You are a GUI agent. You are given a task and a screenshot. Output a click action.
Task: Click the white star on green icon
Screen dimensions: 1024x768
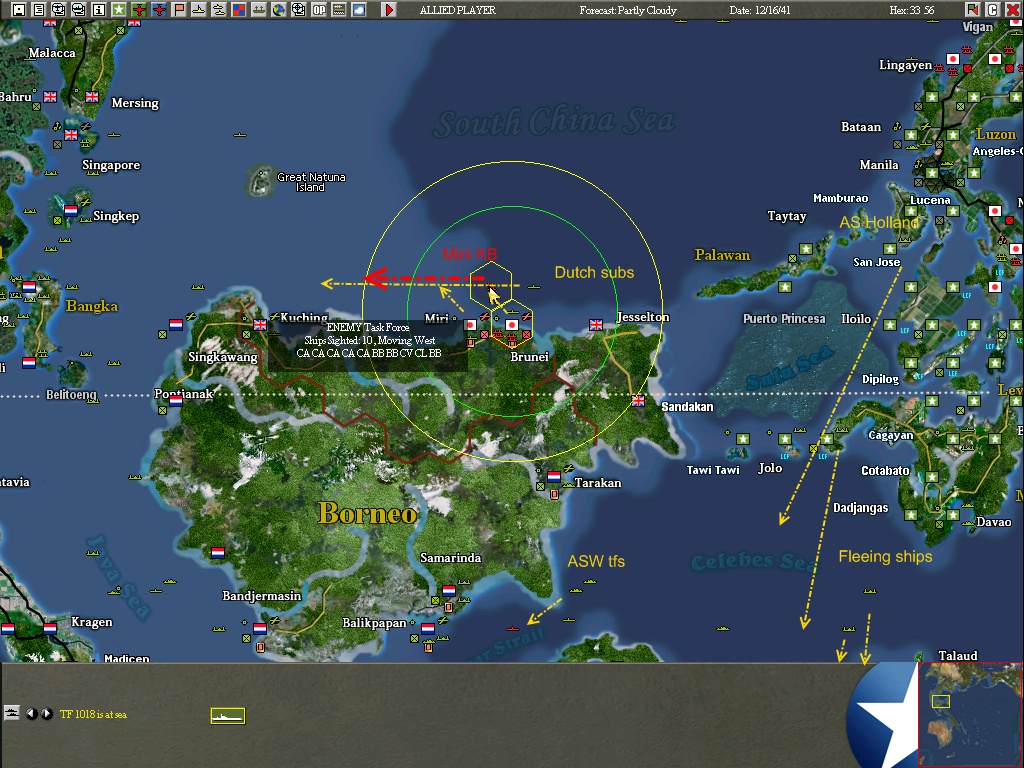pos(119,9)
